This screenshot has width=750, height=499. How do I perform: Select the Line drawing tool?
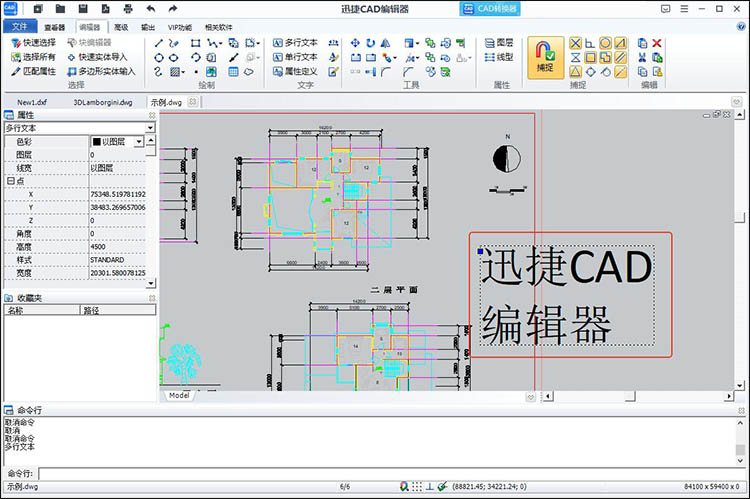pos(159,43)
